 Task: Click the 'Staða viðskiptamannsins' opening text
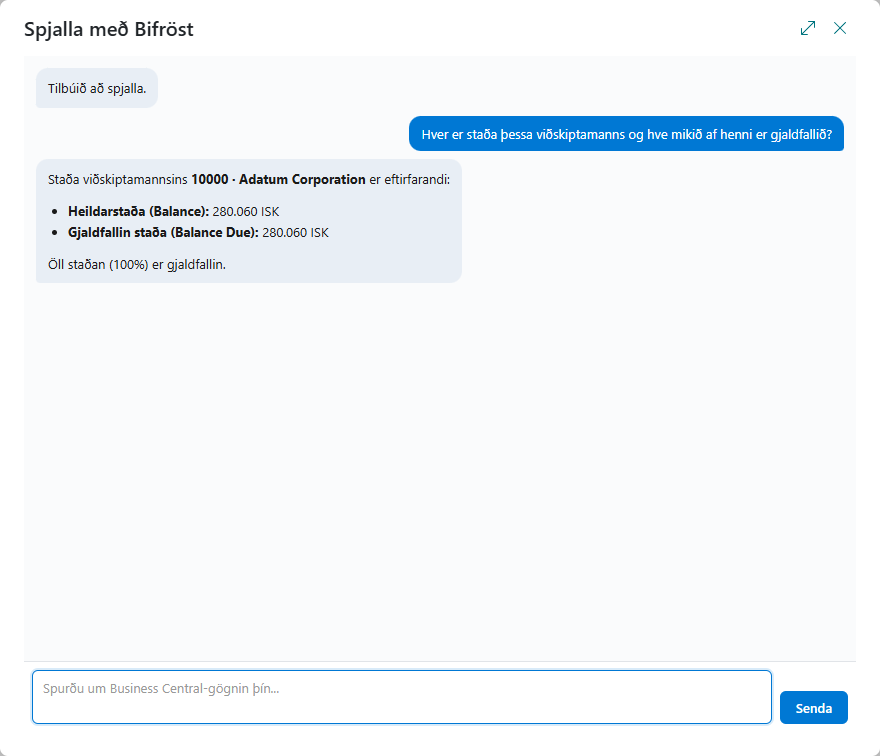pyautogui.click(x=118, y=180)
